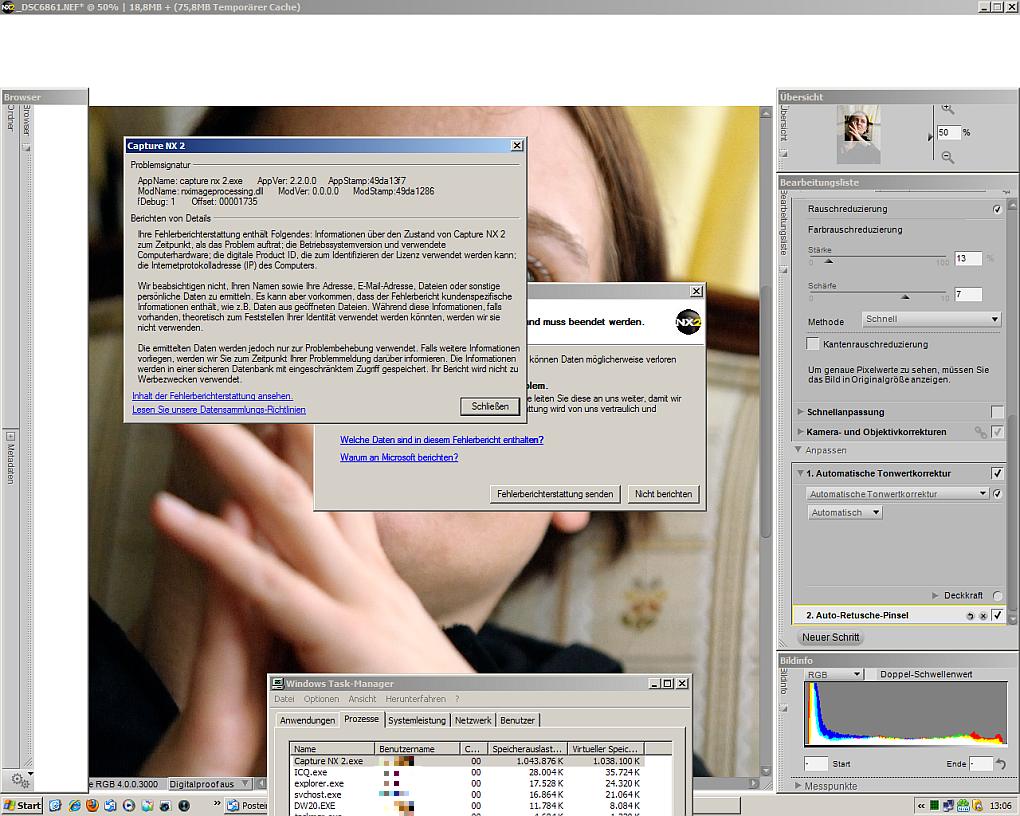Open the Optionen menu in Task Manager
Screen dimensions: 1020x816
(321, 699)
